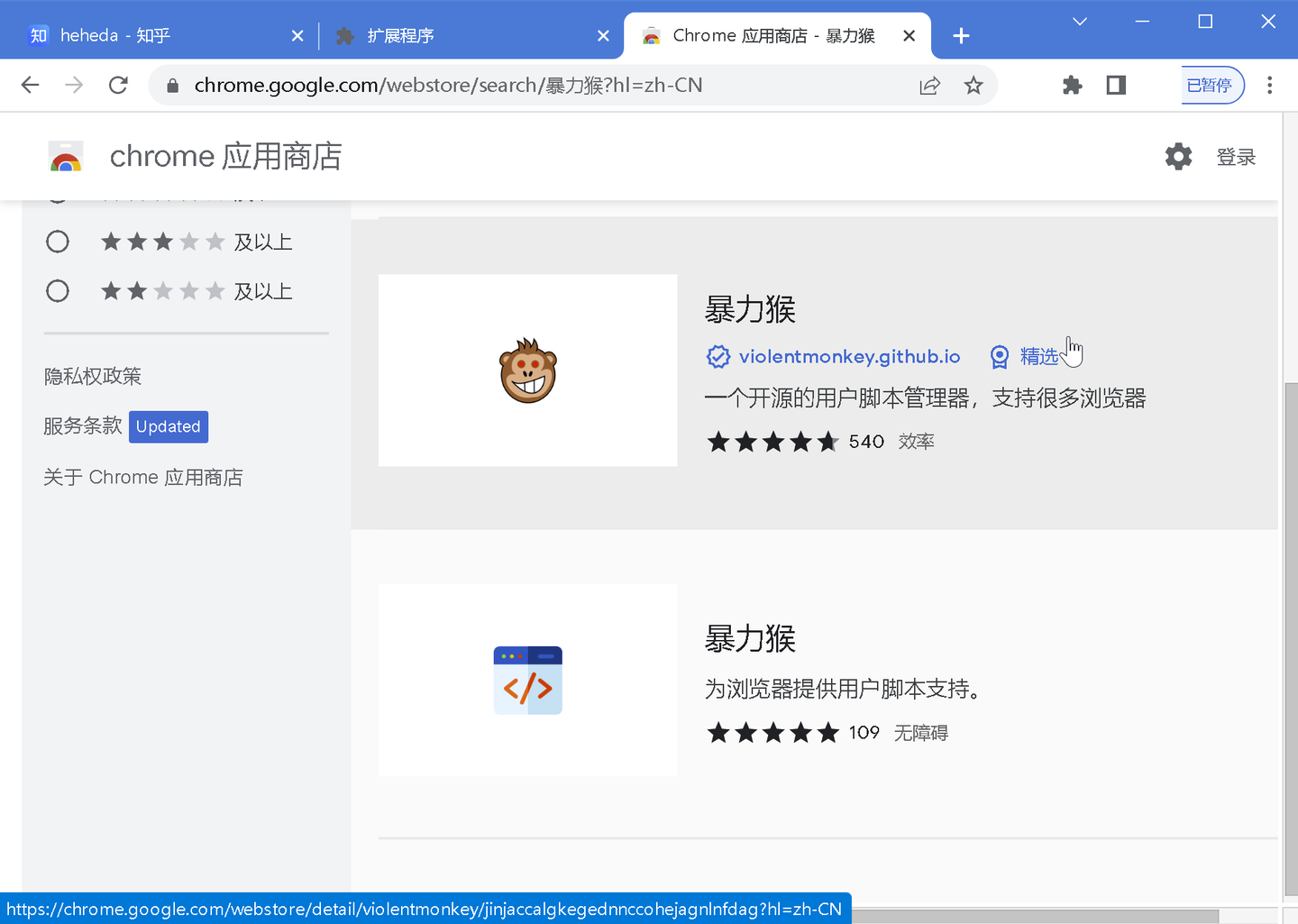Image resolution: width=1298 pixels, height=924 pixels.
Task: Open the violentmonkey.github.io link
Action: 848,356
